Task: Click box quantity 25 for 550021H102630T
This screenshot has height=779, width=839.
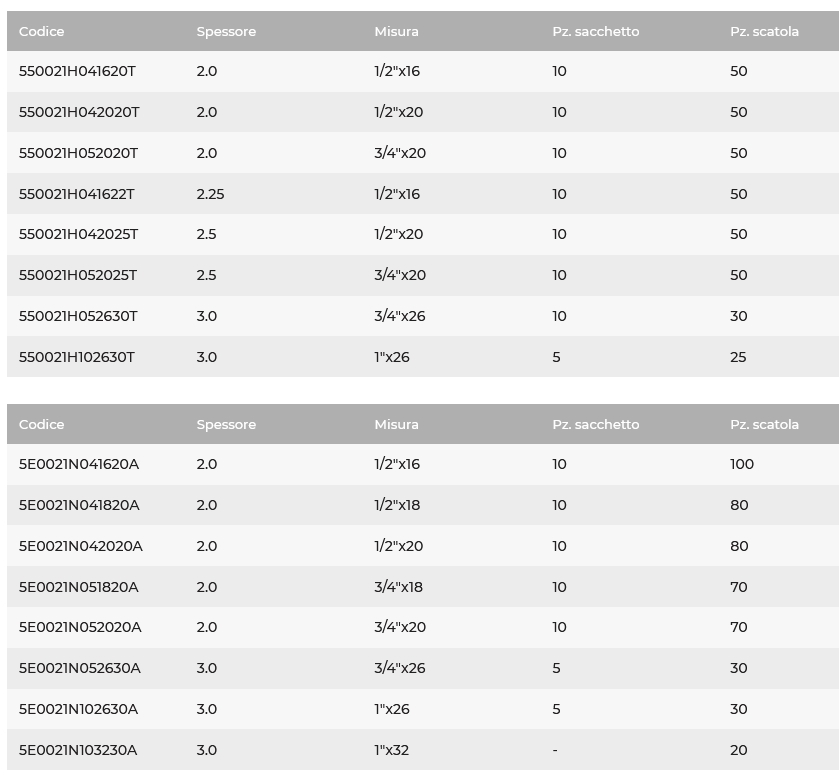Action: click(x=738, y=357)
